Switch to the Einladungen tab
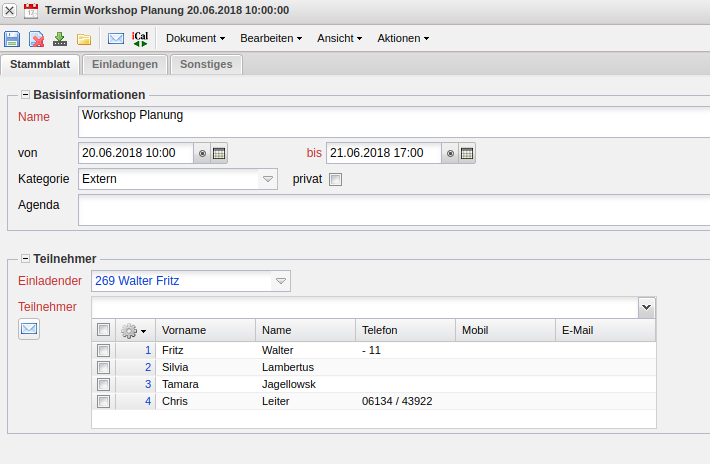The width and height of the screenshot is (710, 464). [x=124, y=64]
